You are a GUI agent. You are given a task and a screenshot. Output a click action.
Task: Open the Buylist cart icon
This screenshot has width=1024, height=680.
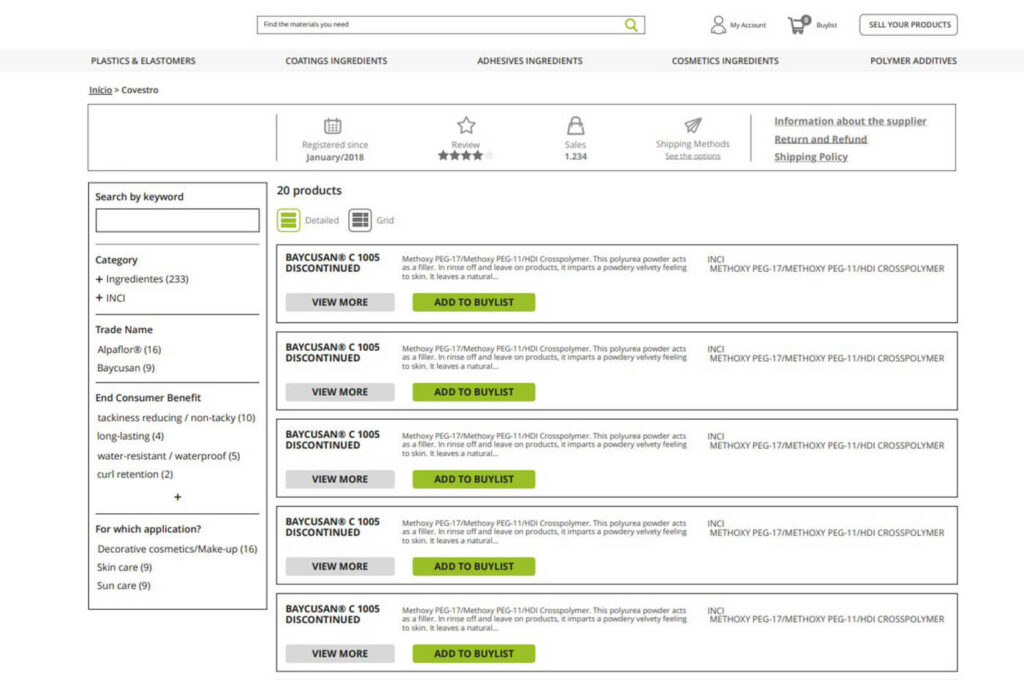tap(798, 25)
